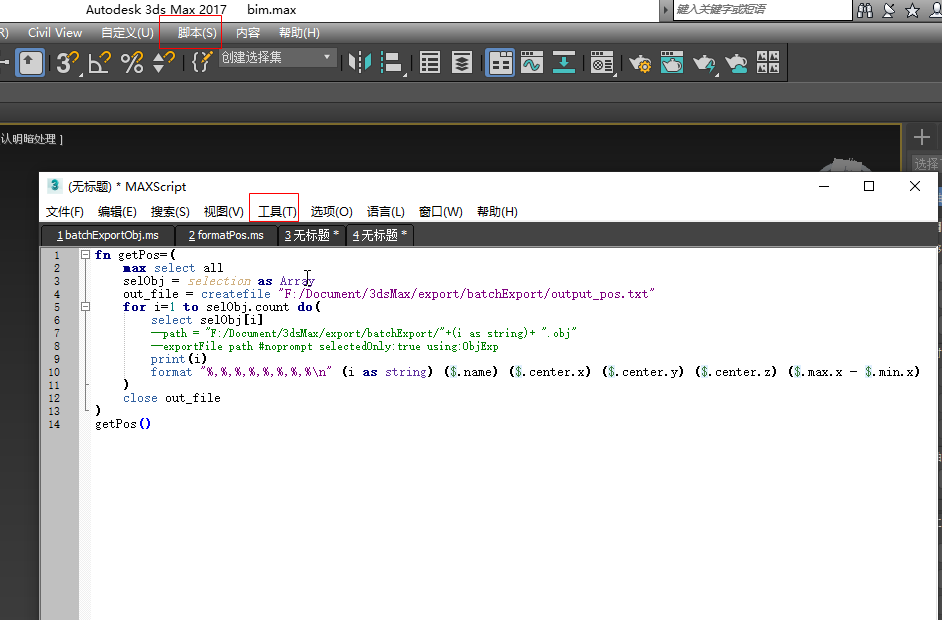
Task: Switch to the 4 无标题 tab
Action: [x=380, y=236]
